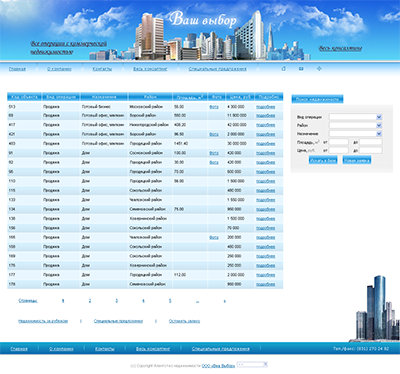Select 'Контакты' in the top navigation menu
The width and height of the screenshot is (400, 374).
pos(102,69)
